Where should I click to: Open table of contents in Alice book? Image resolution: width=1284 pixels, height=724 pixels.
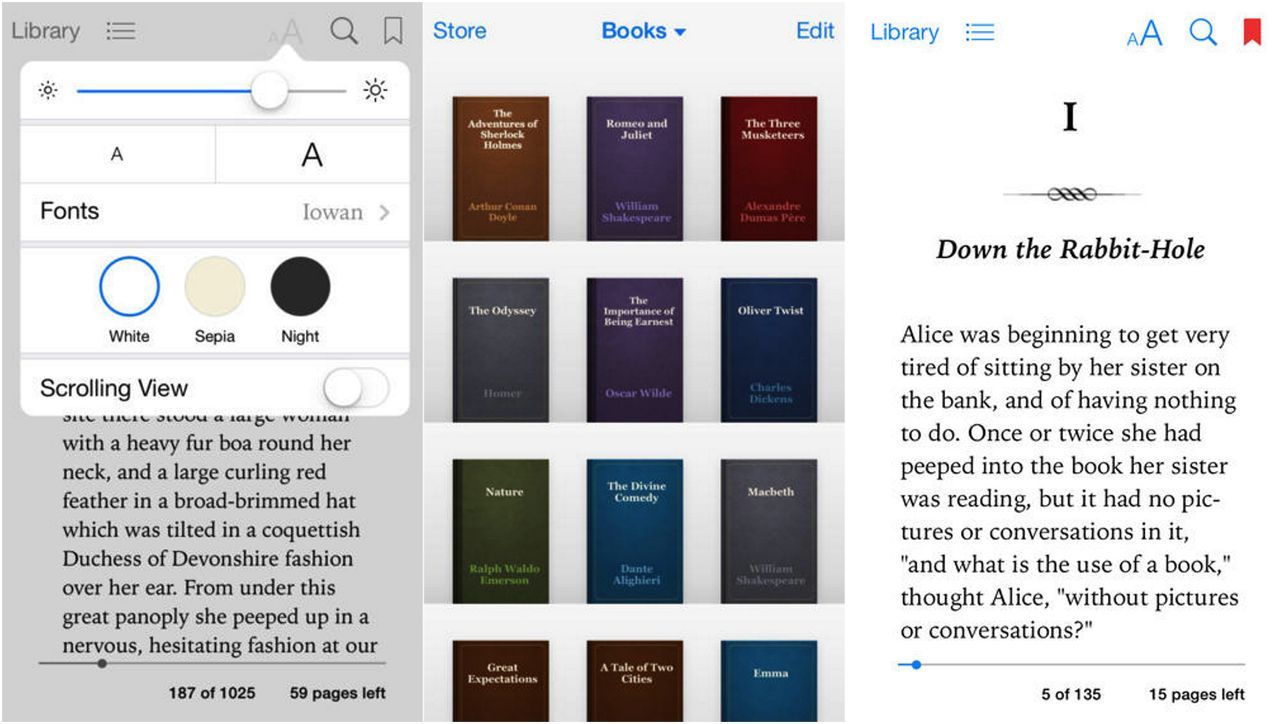click(x=980, y=33)
